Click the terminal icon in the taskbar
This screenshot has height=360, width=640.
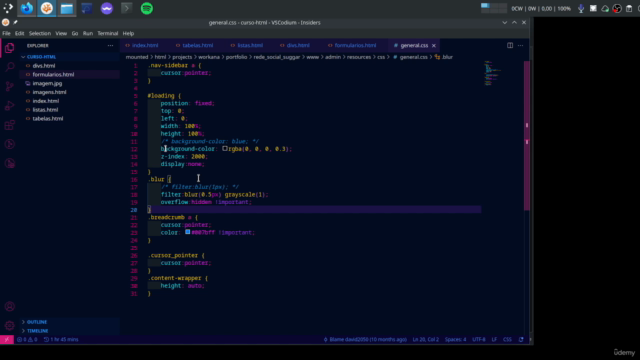127,8
